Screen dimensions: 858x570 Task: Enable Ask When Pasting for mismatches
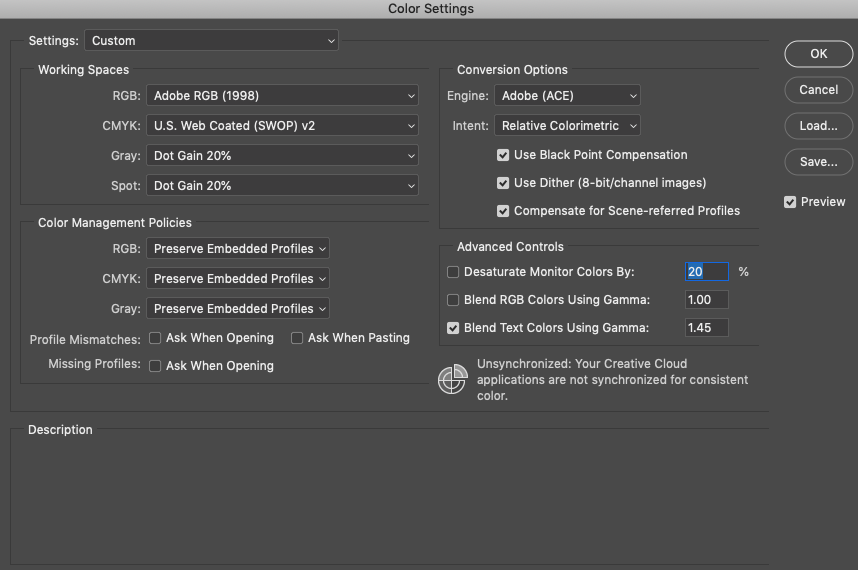pos(297,338)
